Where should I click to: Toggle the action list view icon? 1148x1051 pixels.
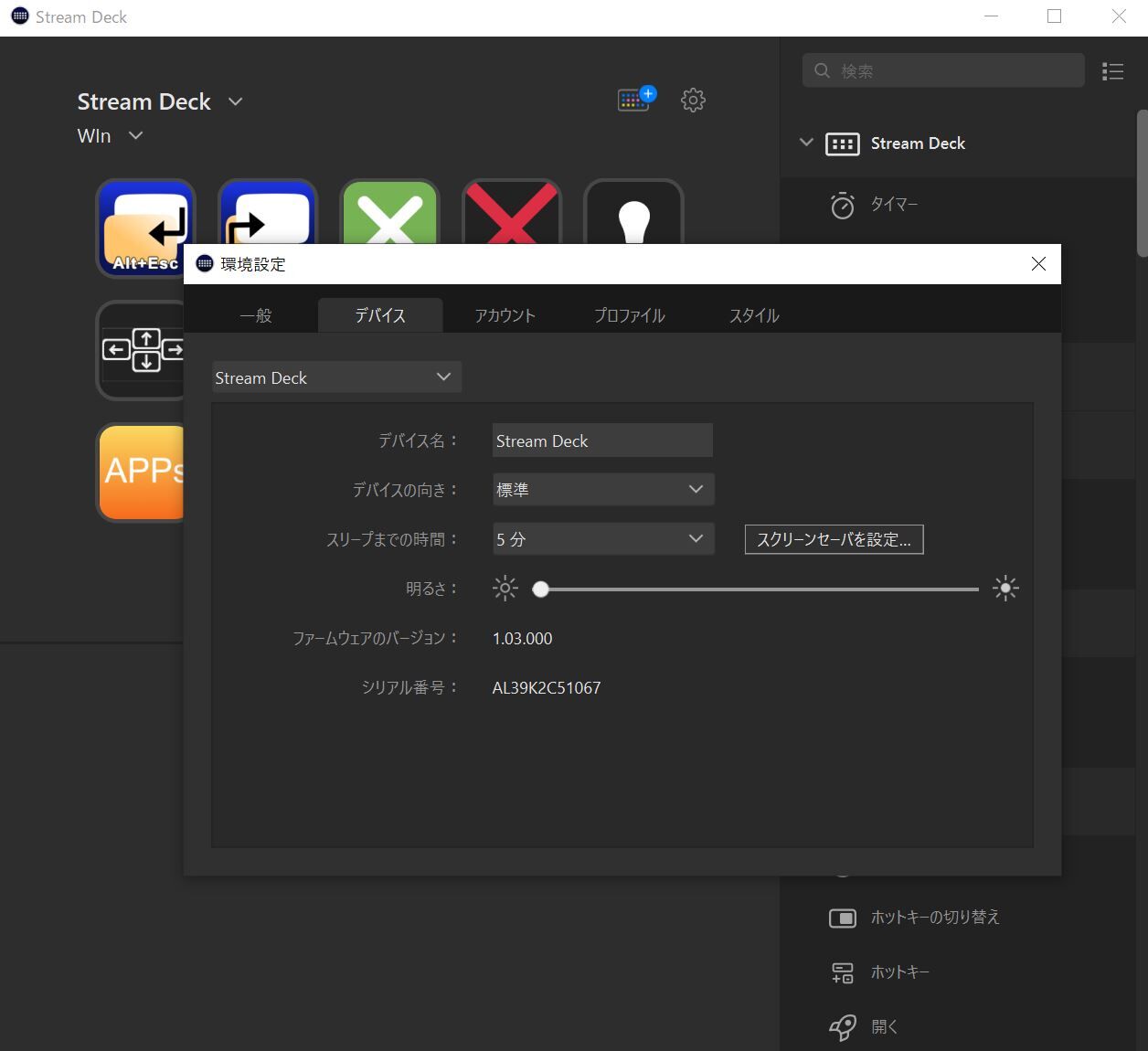1112,71
